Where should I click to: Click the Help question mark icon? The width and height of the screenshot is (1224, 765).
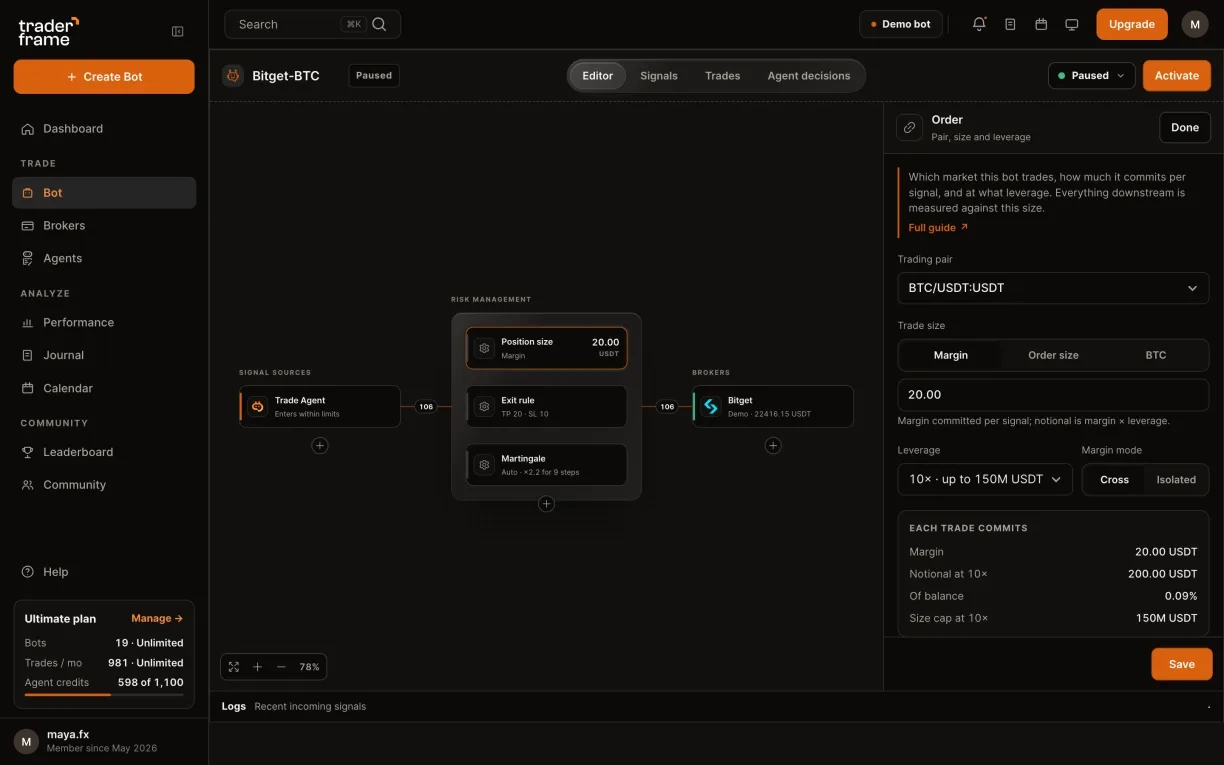pyautogui.click(x=28, y=572)
